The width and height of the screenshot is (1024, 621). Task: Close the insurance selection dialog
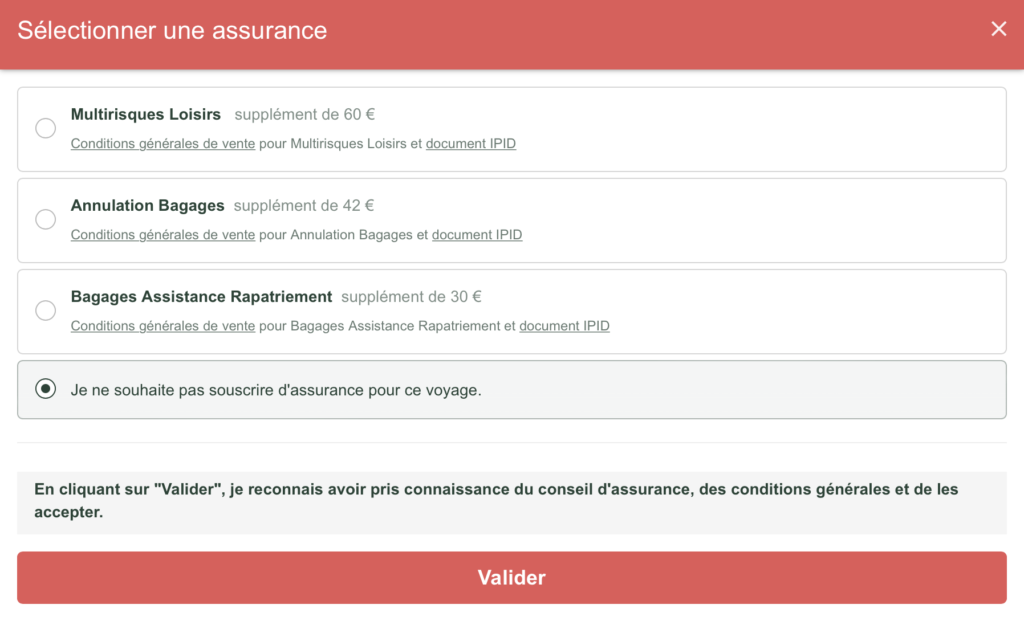click(x=998, y=29)
